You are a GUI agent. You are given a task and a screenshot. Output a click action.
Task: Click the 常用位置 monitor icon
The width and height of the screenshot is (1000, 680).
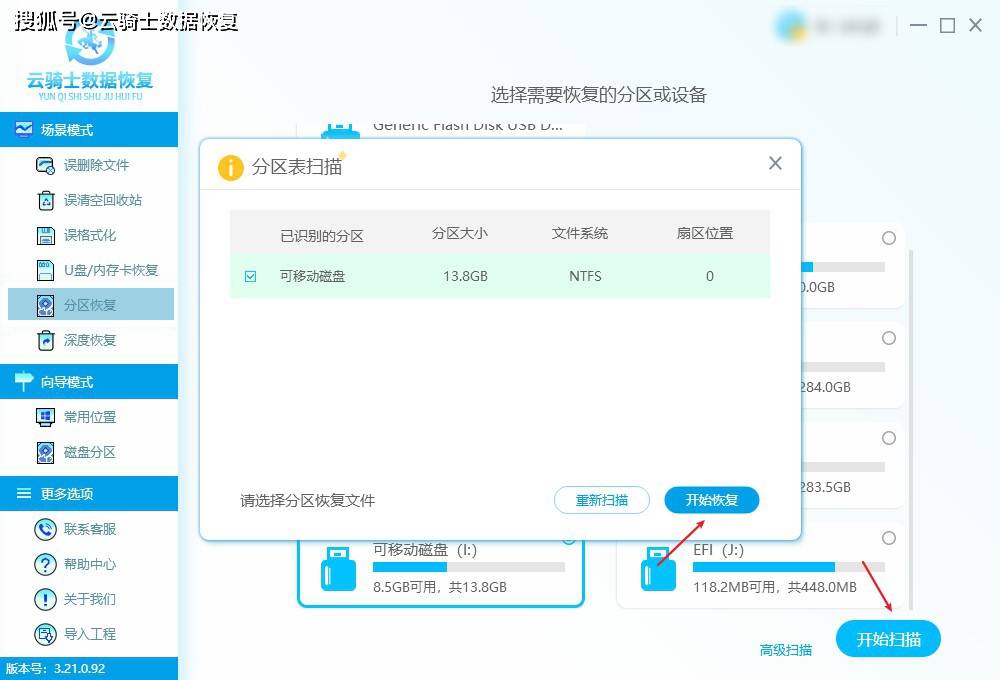click(x=45, y=417)
